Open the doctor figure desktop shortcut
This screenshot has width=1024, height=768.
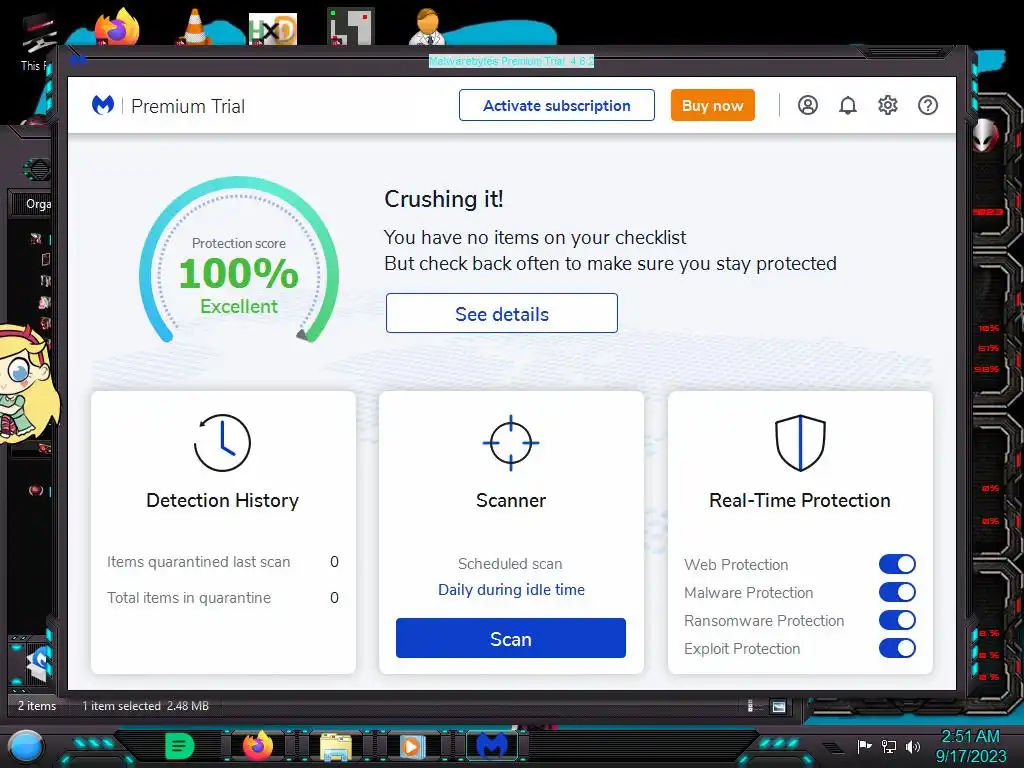(427, 27)
